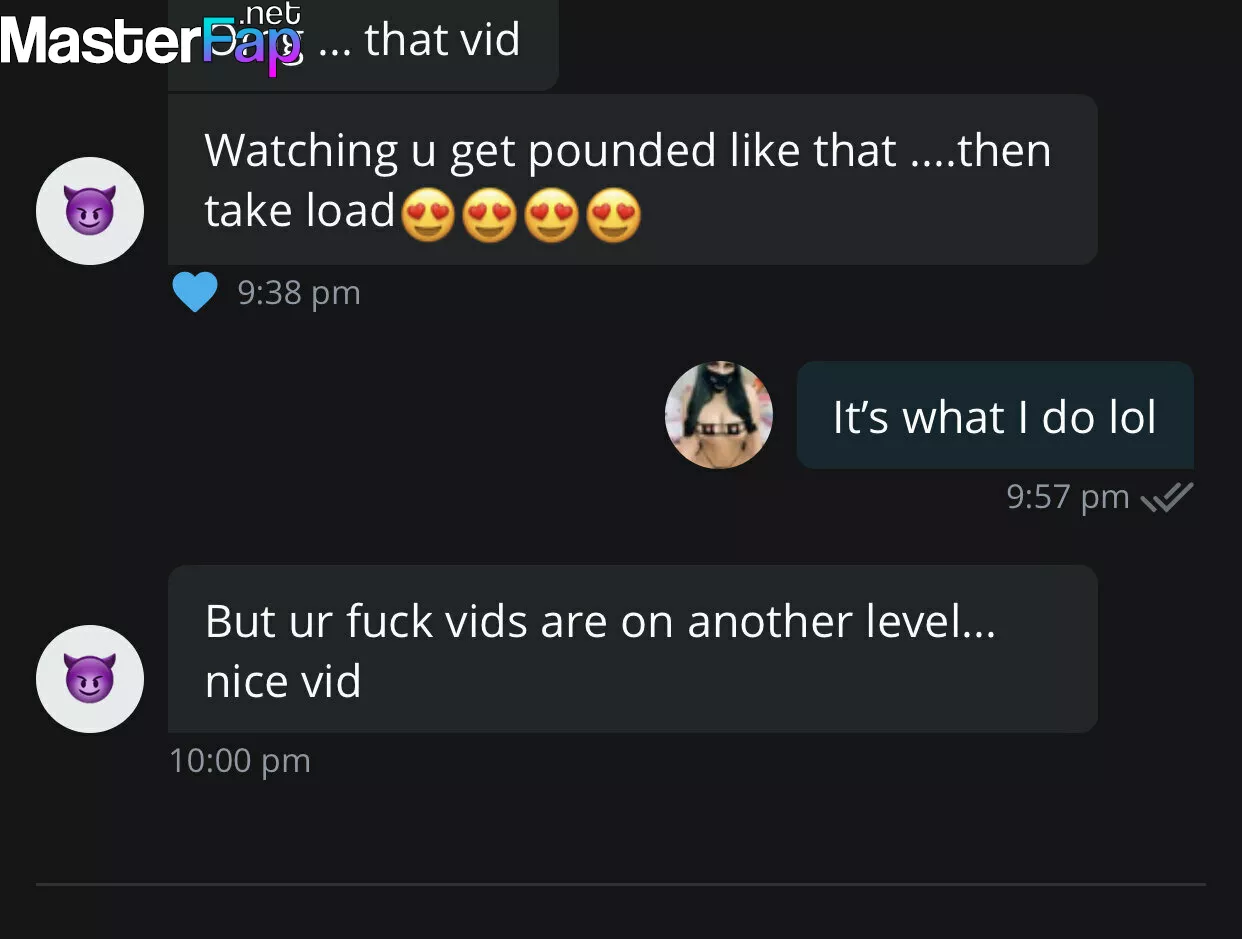Open the devil emoji avatar beside 9:38 message

coord(90,211)
